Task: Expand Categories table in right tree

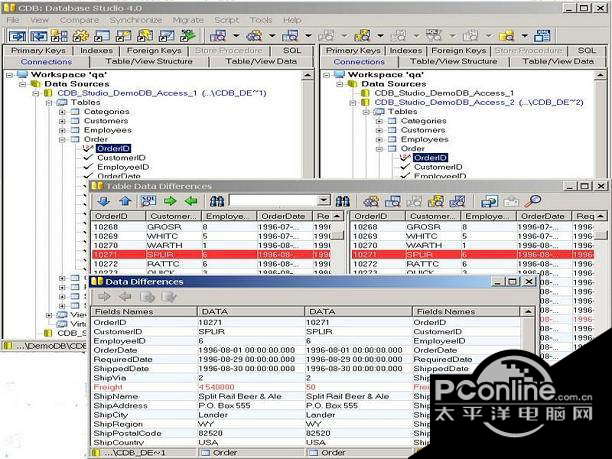Action: pos(379,121)
